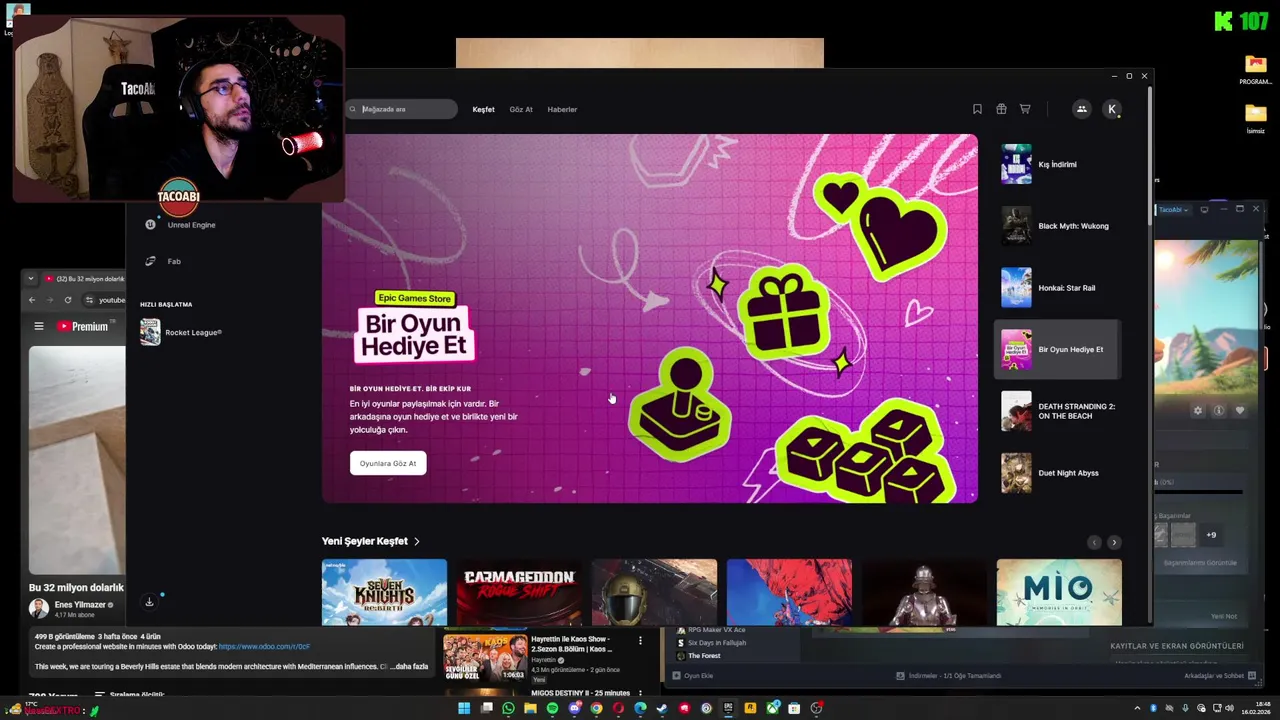
Task: Click the +9 achievements badge in Steam
Action: tap(1211, 535)
